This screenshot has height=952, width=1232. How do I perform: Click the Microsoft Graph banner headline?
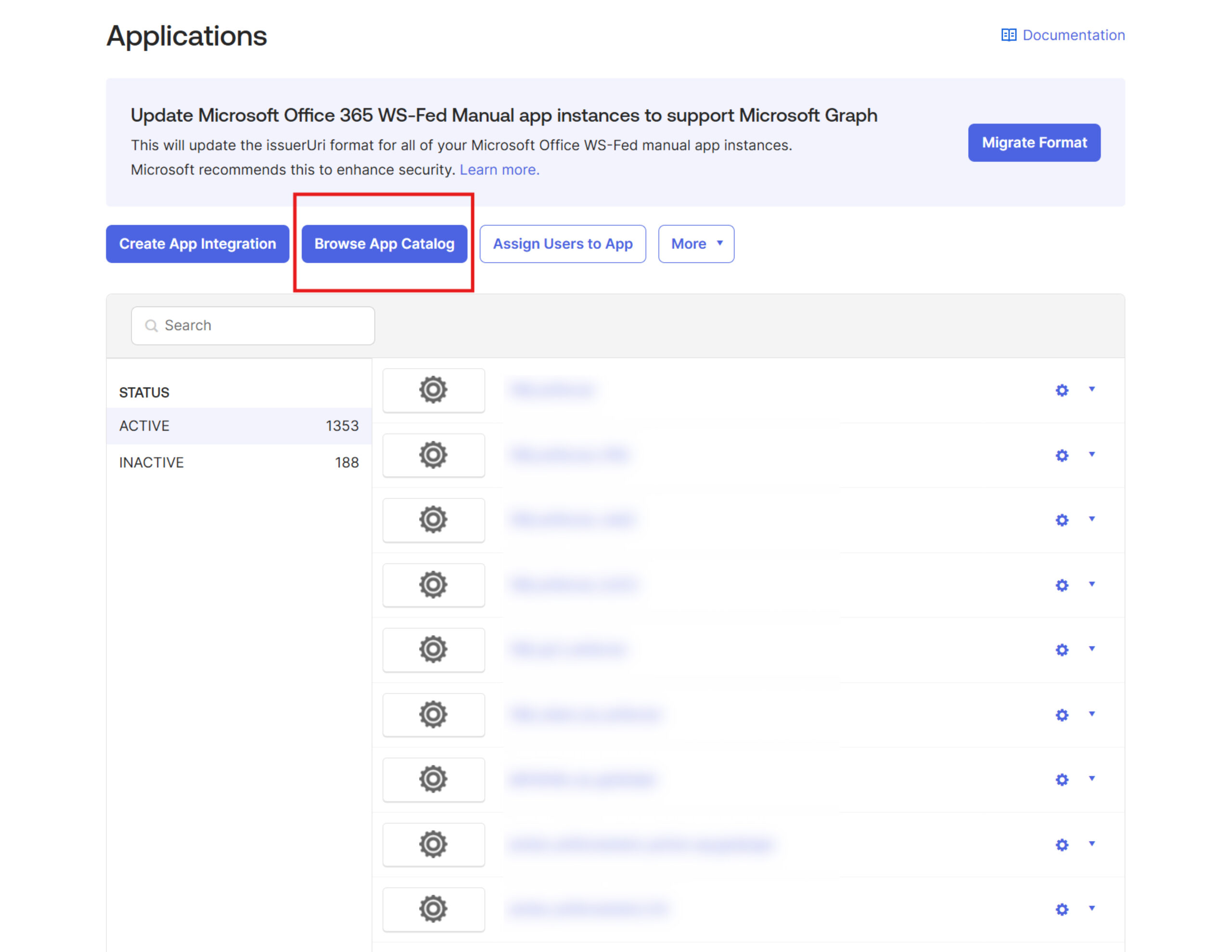504,115
